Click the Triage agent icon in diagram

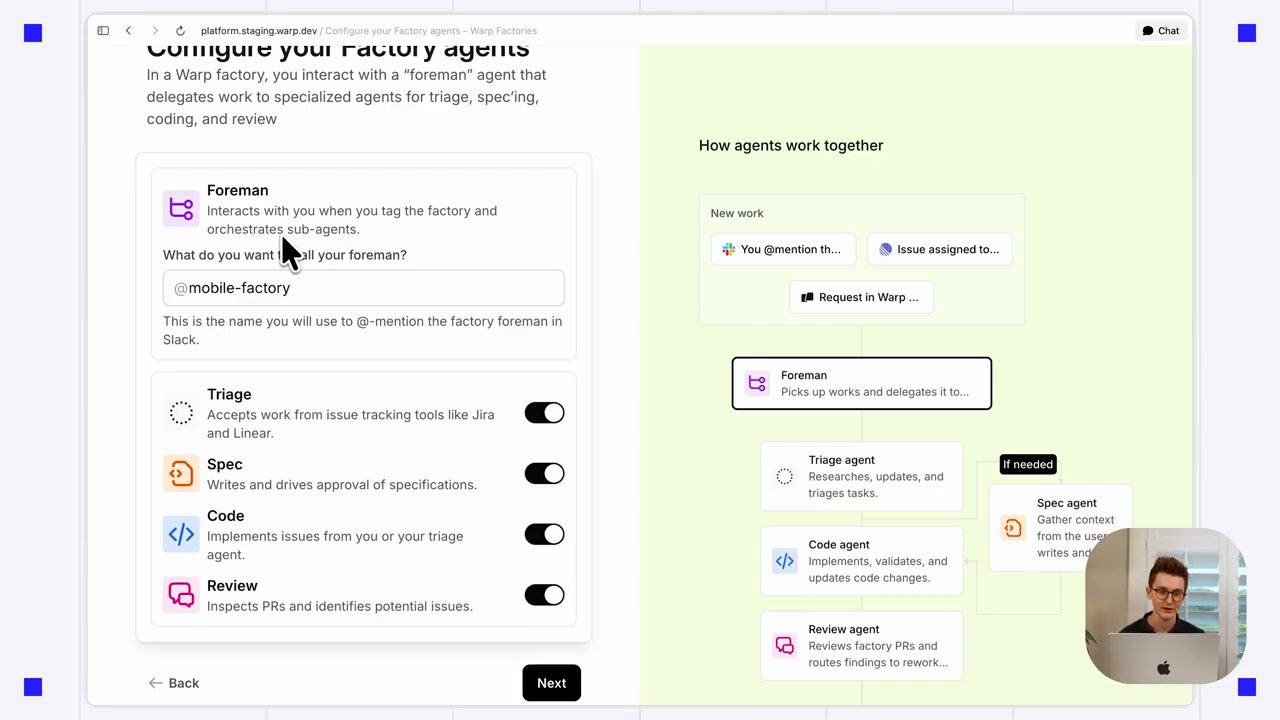pyautogui.click(x=785, y=477)
